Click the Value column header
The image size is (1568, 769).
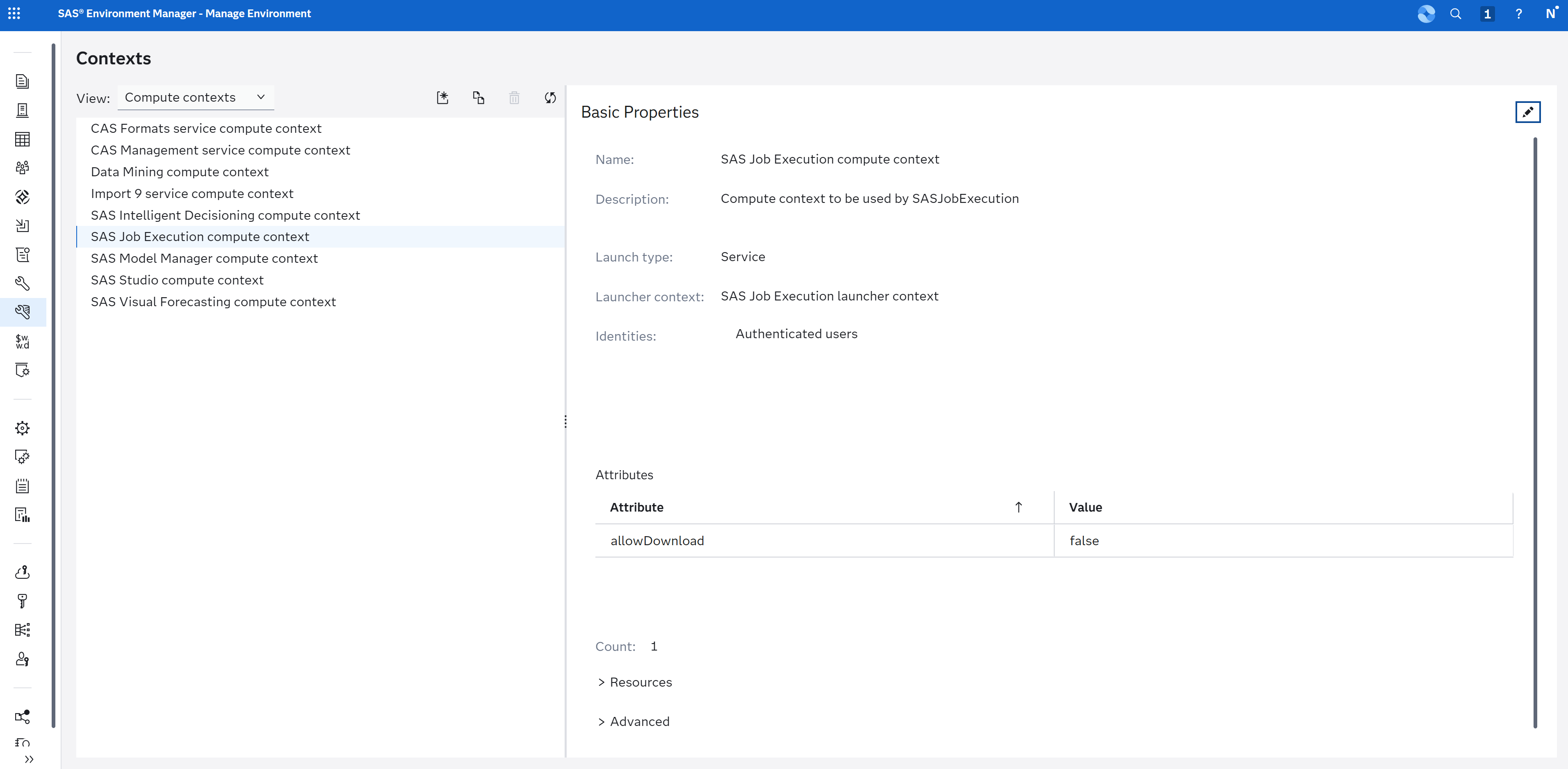pos(1283,507)
